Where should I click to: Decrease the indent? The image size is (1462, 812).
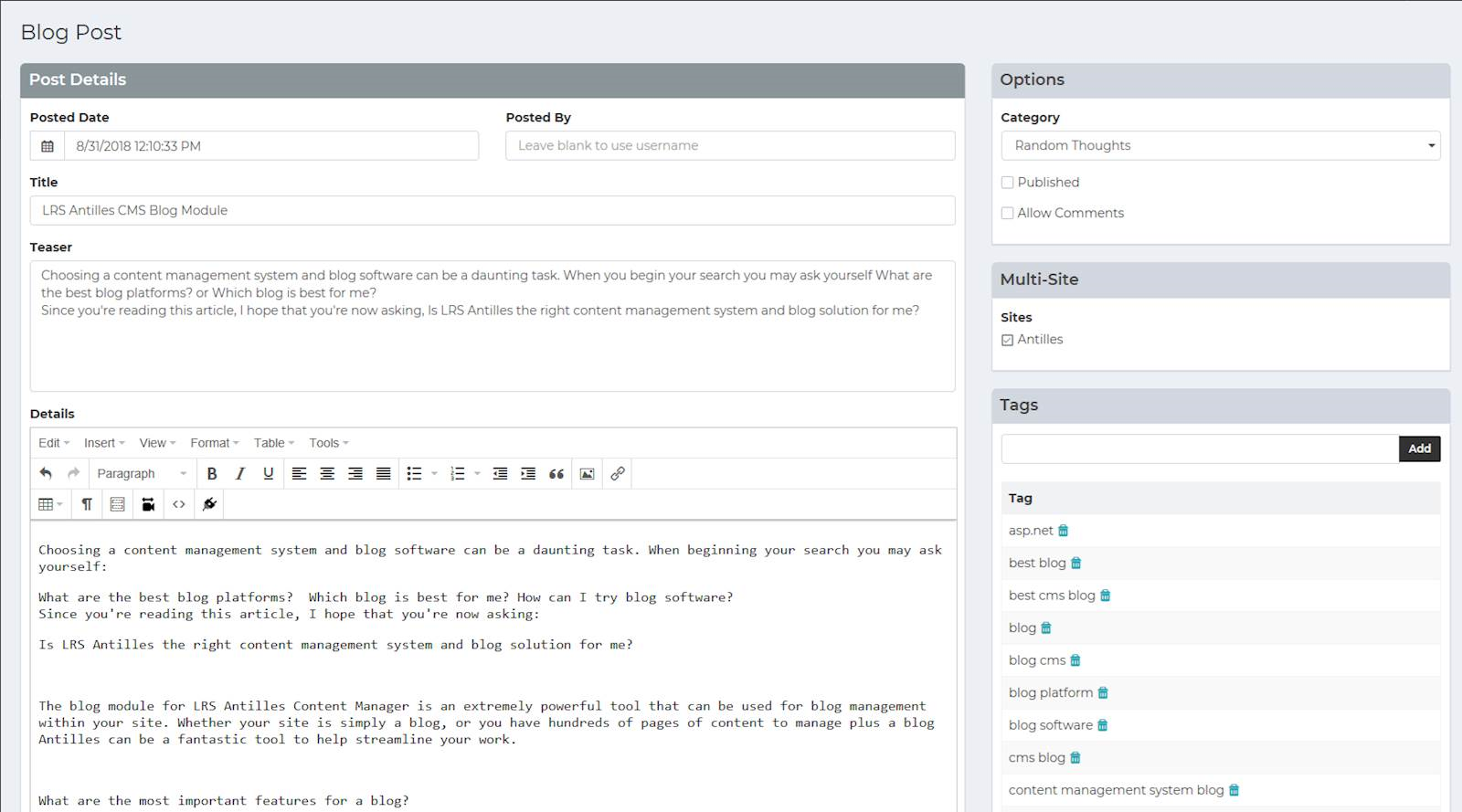tap(500, 473)
